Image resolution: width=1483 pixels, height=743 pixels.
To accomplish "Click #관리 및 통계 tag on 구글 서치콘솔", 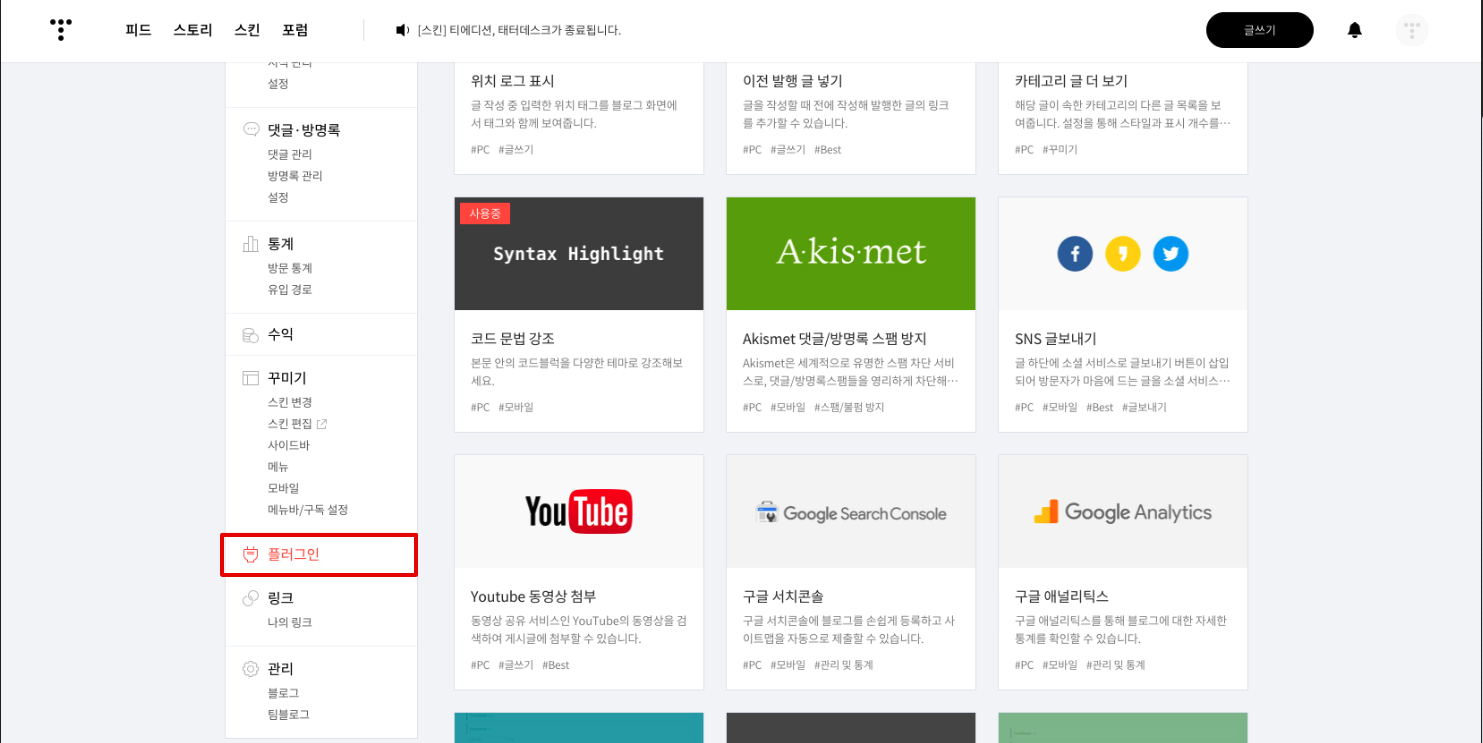I will click(844, 666).
